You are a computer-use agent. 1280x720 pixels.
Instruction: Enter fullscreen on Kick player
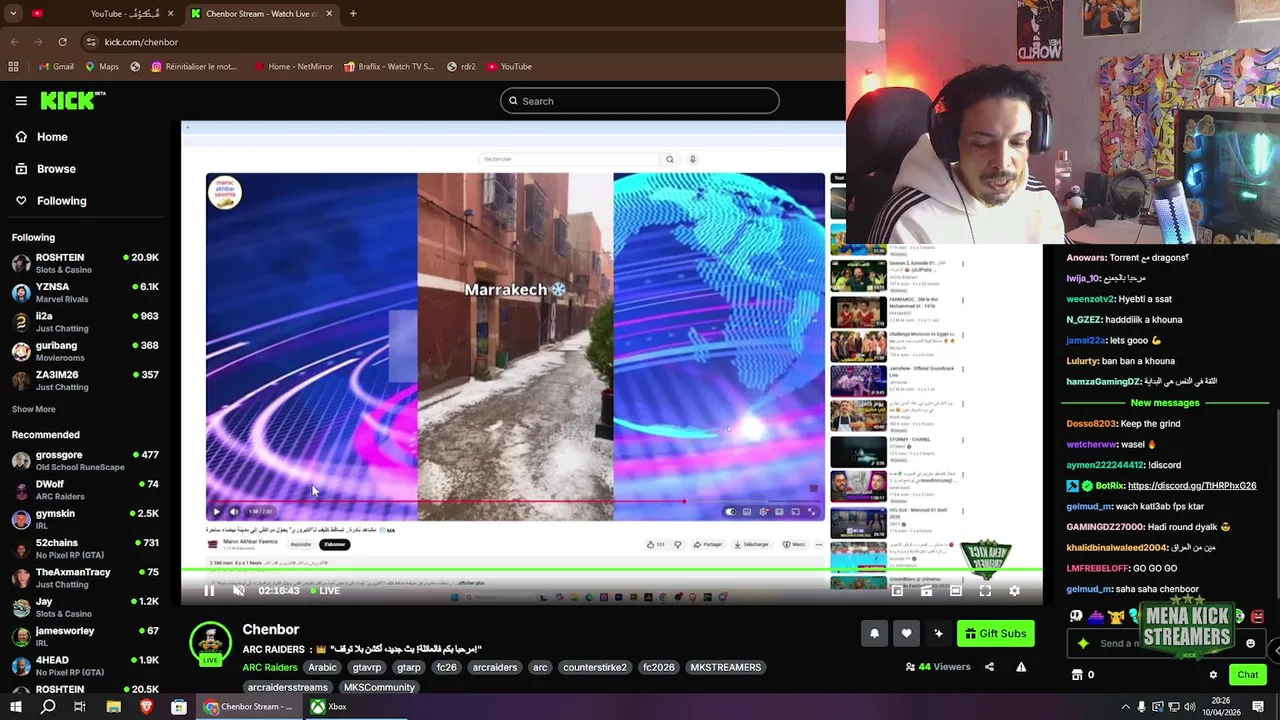point(985,591)
